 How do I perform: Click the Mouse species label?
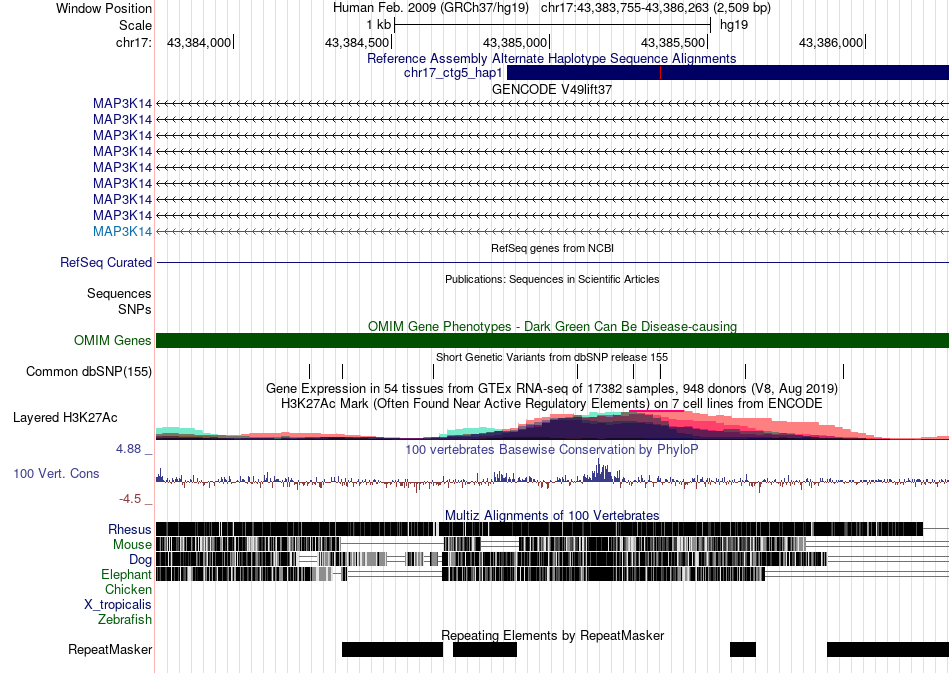(132, 545)
